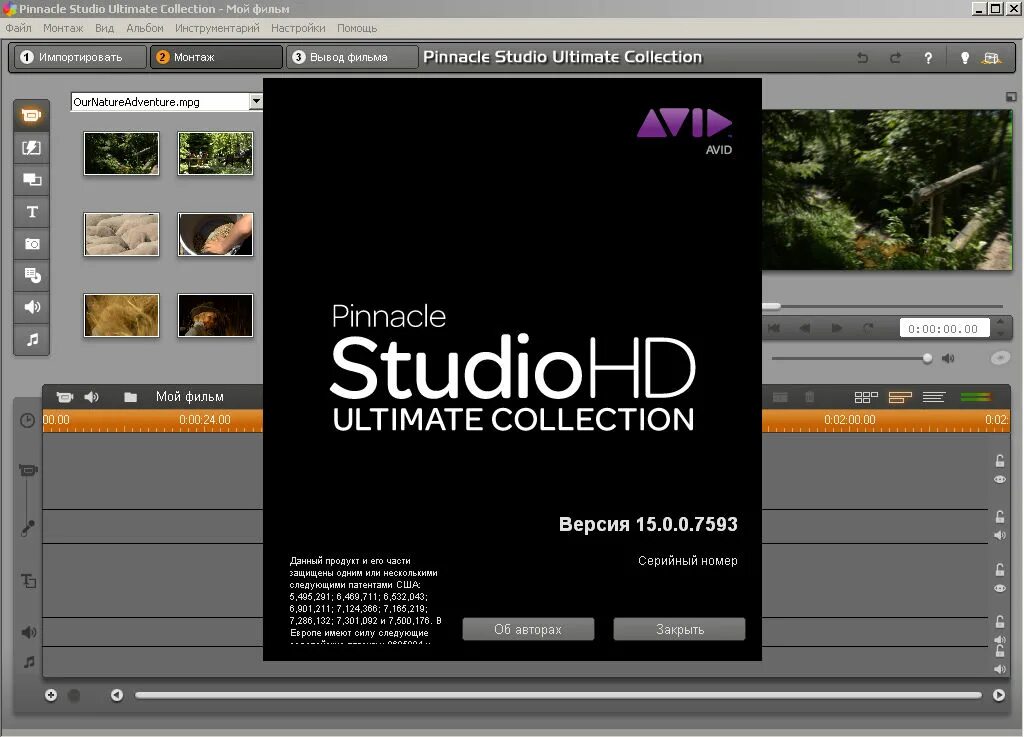
Task: Select the video track camera icon in the track header
Action: coord(27,470)
